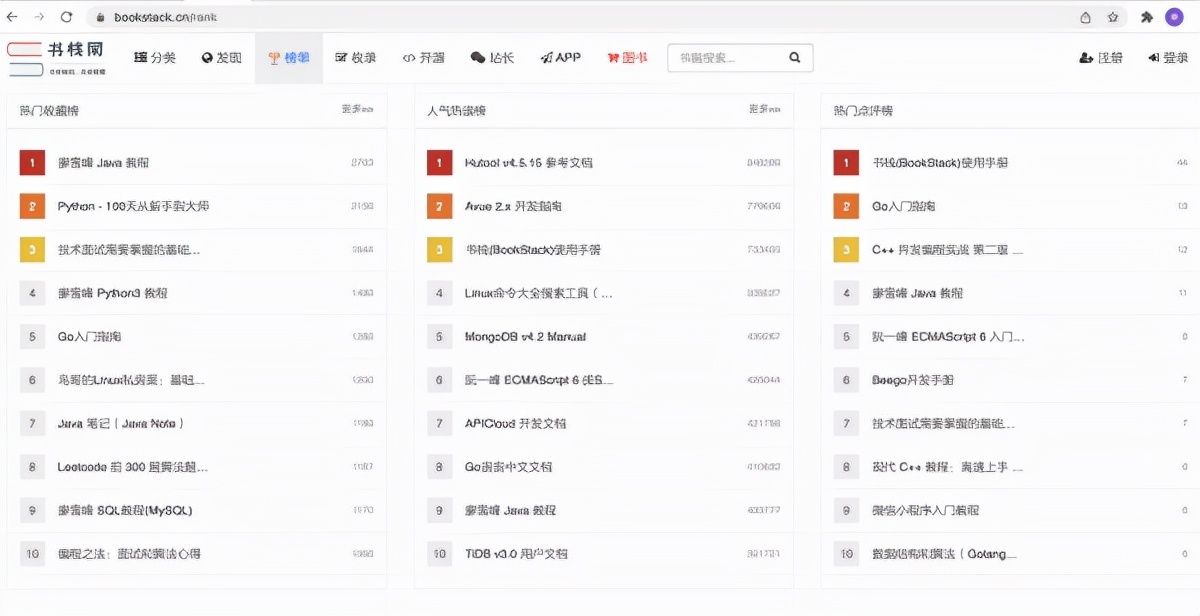Switch to the 榜单 tab
The width and height of the screenshot is (1200, 616).
click(x=289, y=58)
